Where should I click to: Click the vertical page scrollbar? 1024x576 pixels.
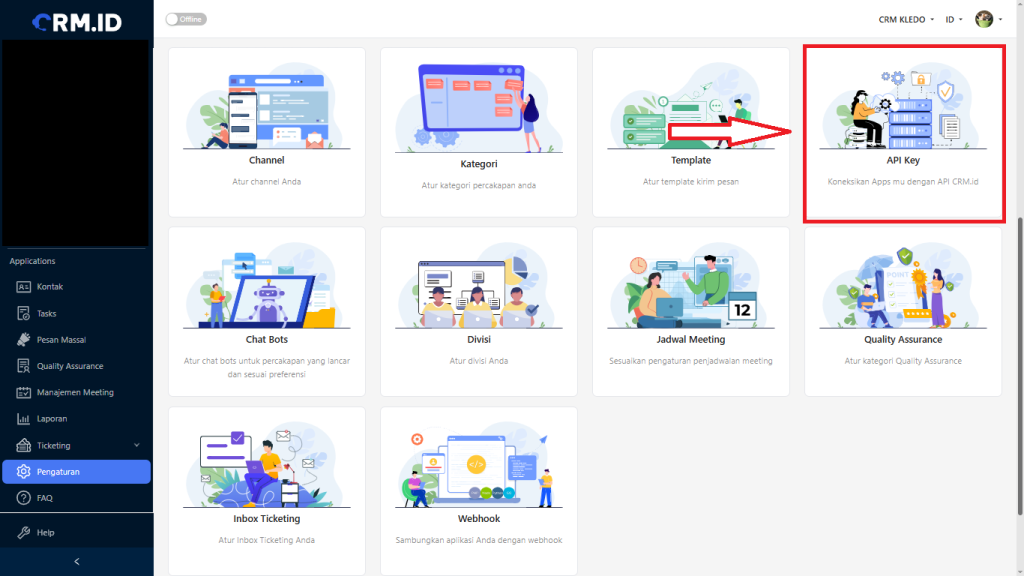click(1020, 366)
